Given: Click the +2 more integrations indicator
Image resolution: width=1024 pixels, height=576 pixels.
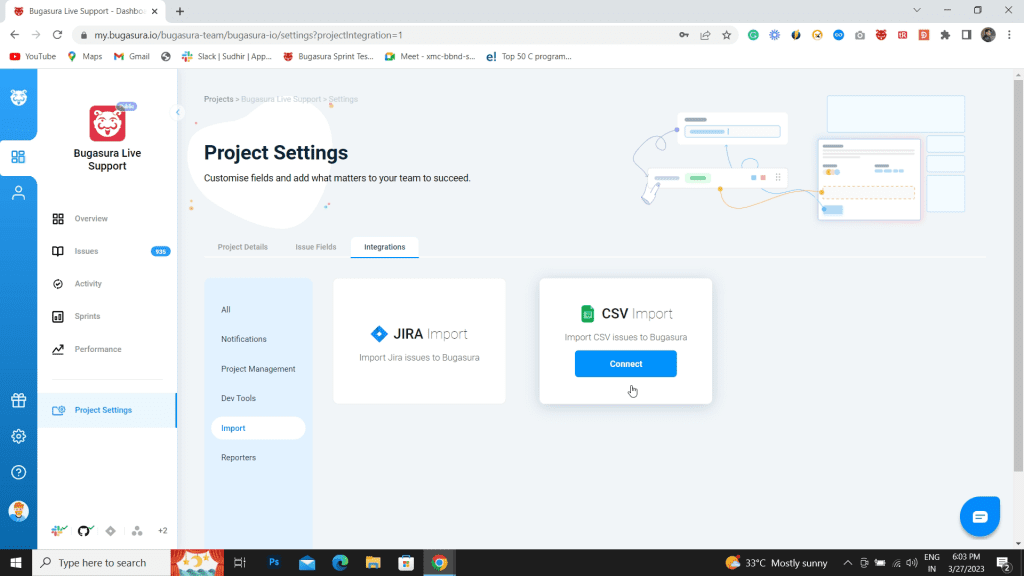Looking at the screenshot, I should tap(163, 531).
